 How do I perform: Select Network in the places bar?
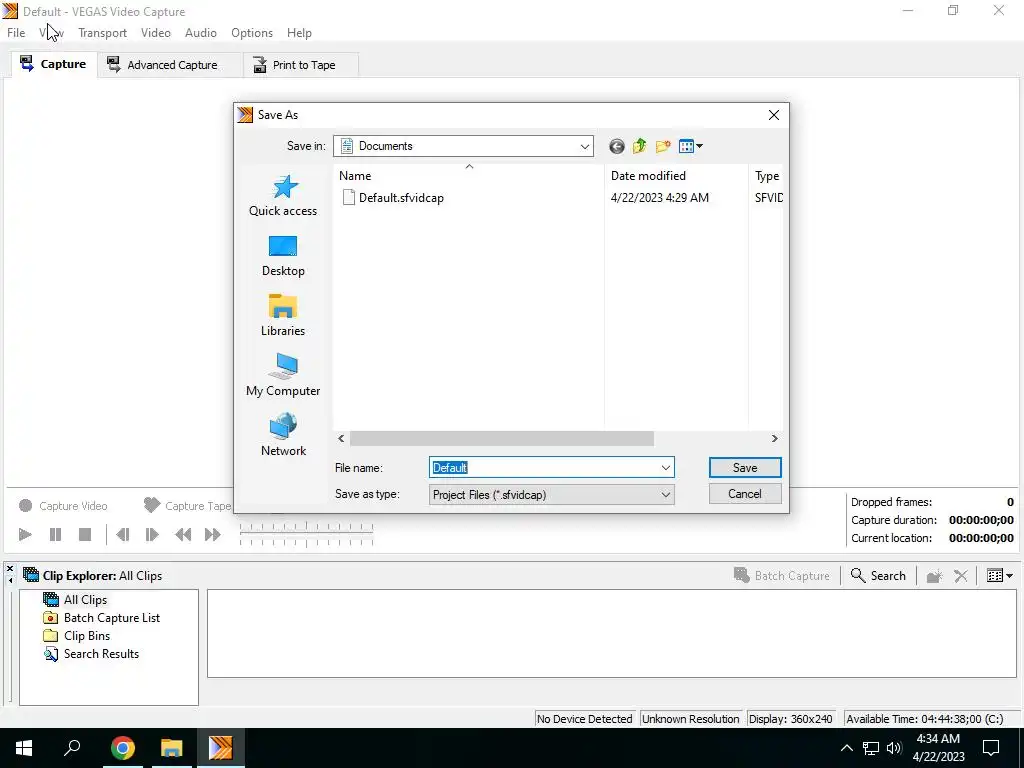click(283, 436)
